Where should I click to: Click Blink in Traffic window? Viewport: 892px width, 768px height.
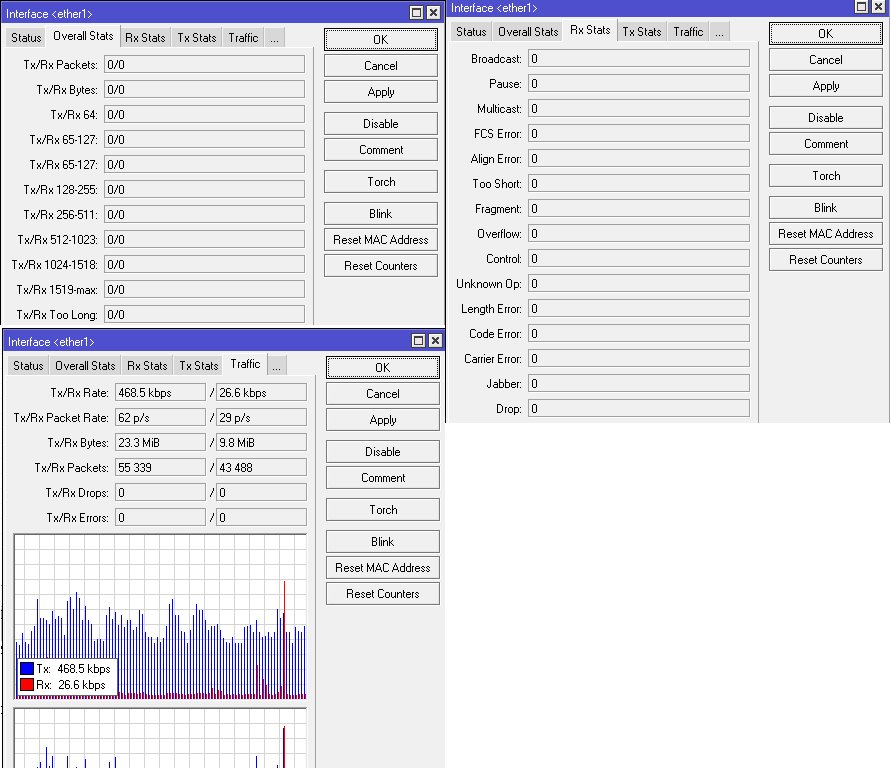382,542
